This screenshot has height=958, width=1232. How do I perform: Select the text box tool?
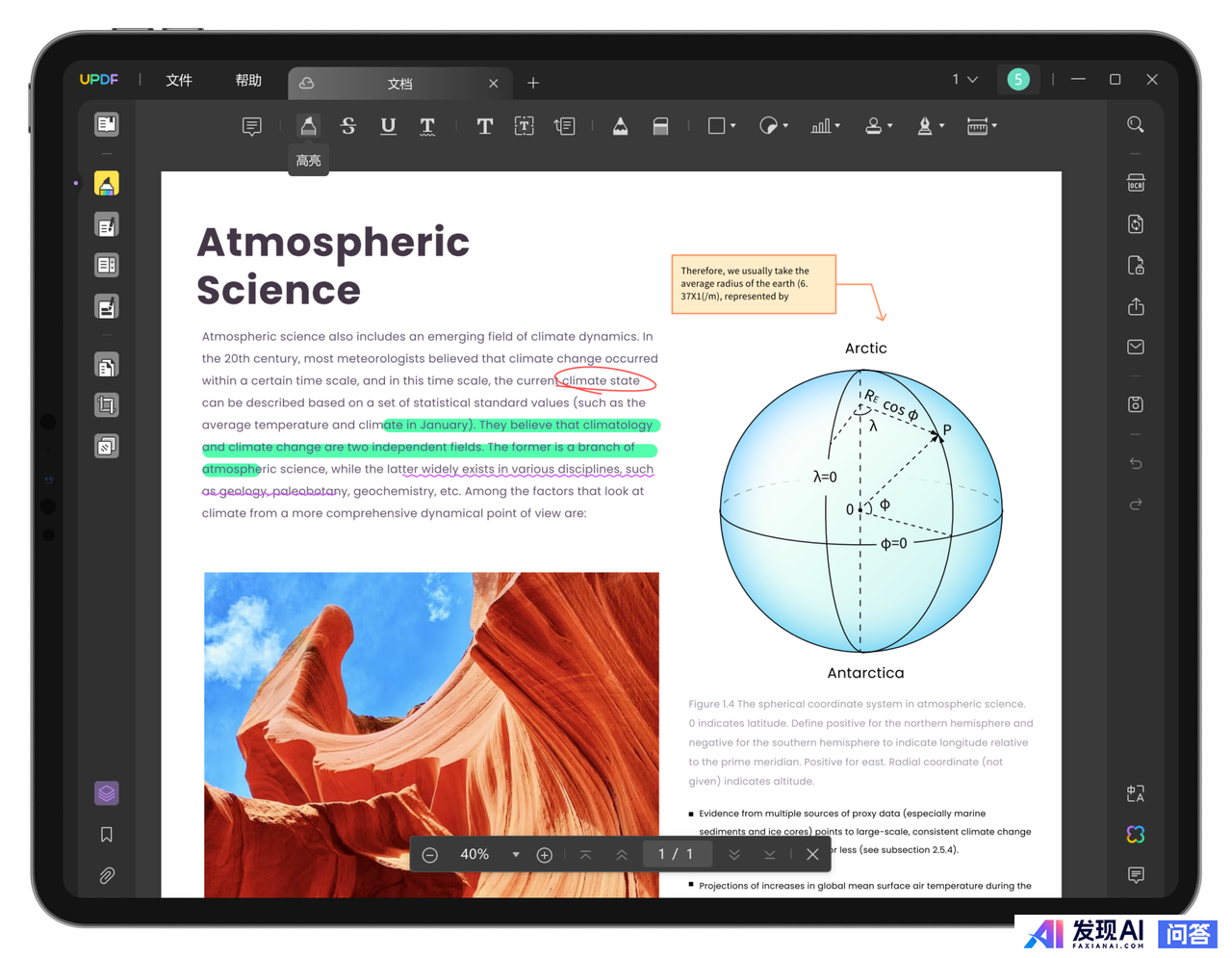[525, 126]
